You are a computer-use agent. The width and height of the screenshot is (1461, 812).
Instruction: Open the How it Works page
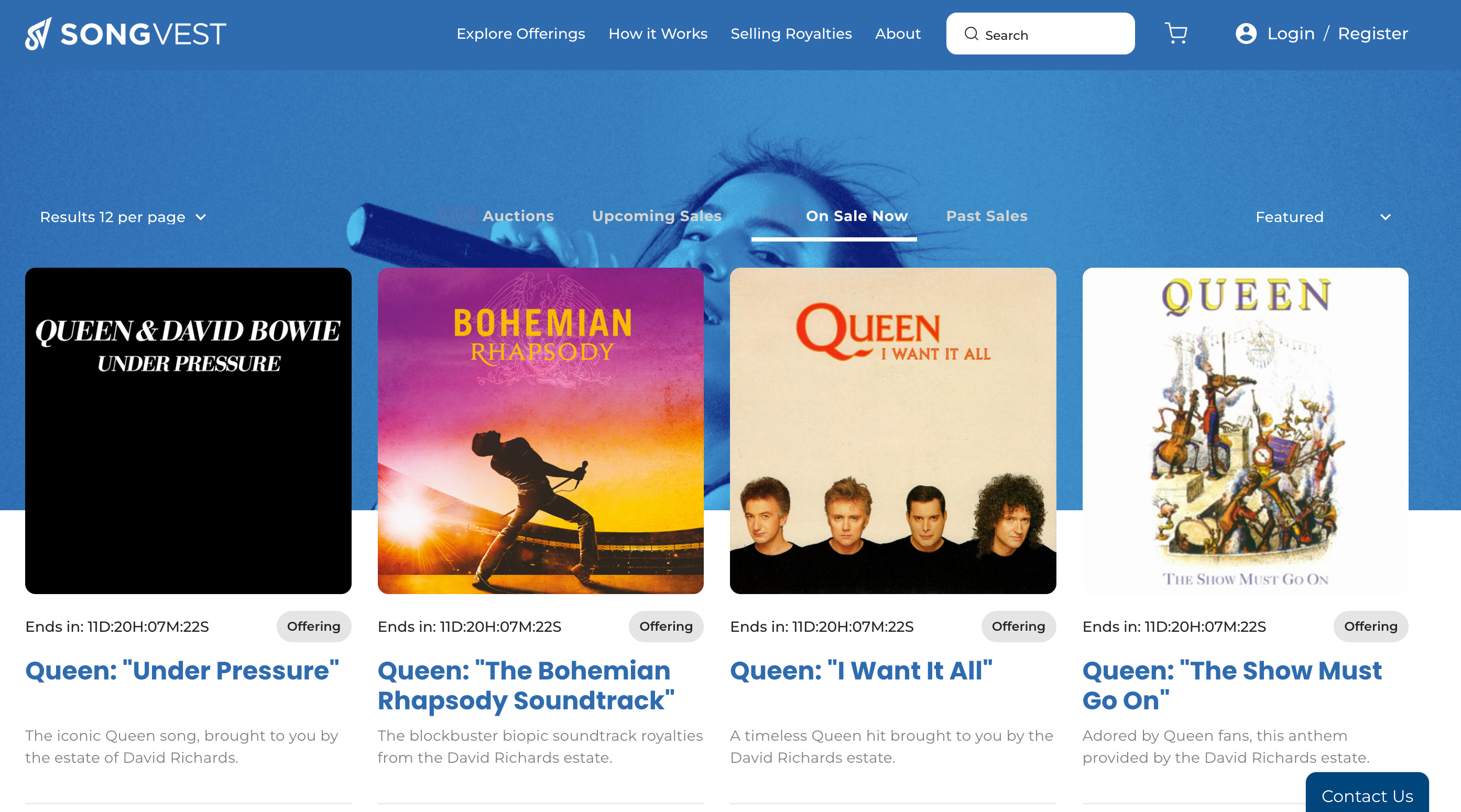click(658, 34)
